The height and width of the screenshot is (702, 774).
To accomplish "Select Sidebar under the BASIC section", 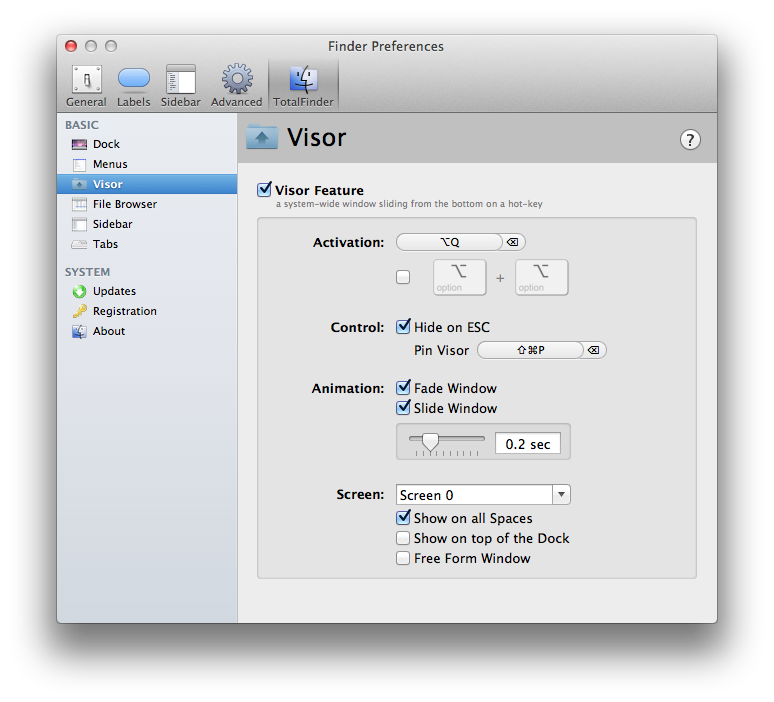I will 147,224.
